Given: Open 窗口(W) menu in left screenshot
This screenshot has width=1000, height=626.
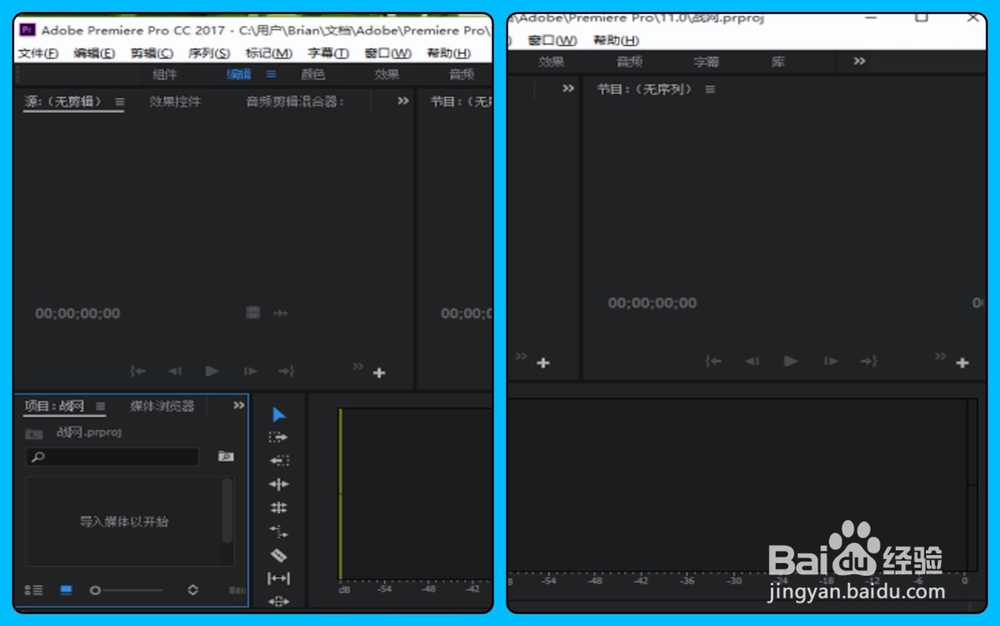Looking at the screenshot, I should (388, 54).
